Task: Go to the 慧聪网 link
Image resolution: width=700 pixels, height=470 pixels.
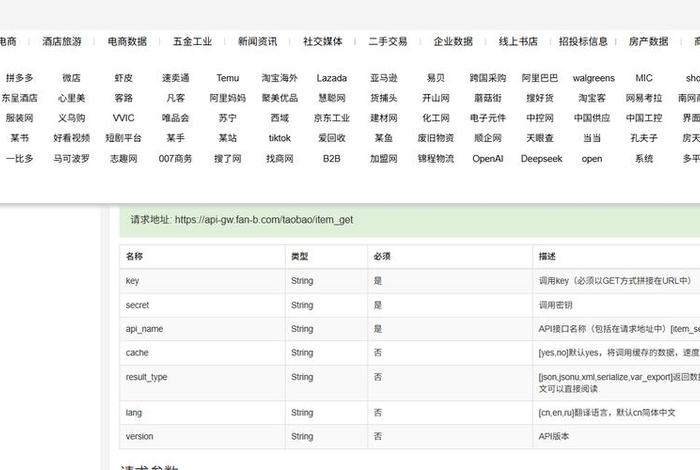Action: coord(332,98)
